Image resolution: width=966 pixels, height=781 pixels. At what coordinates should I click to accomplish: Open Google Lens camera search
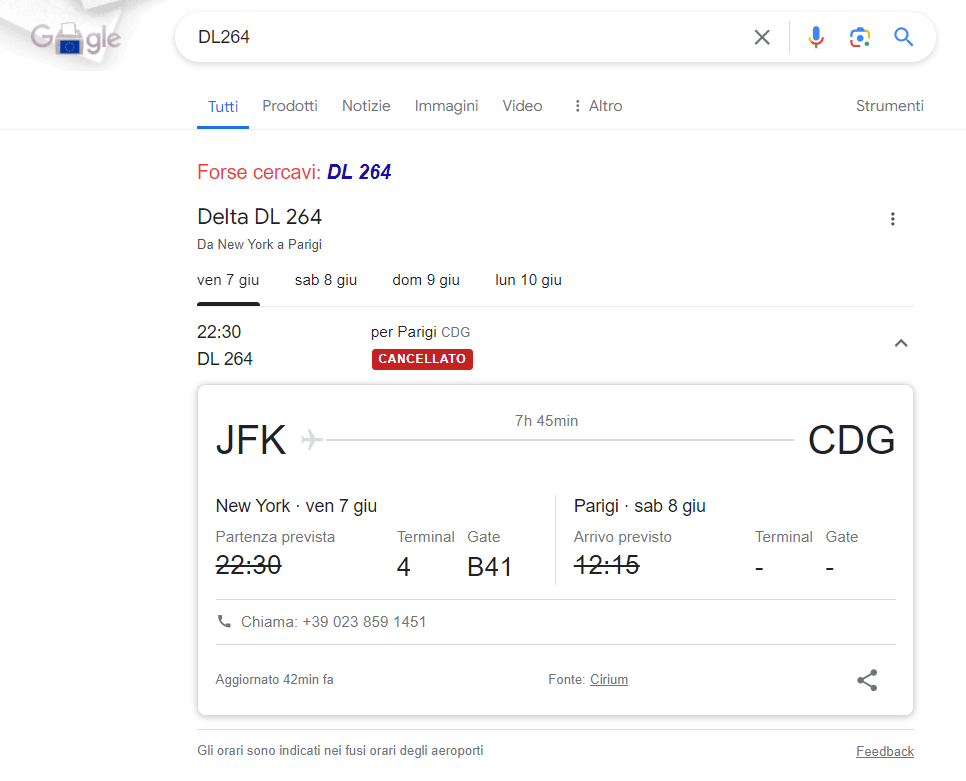tap(860, 37)
